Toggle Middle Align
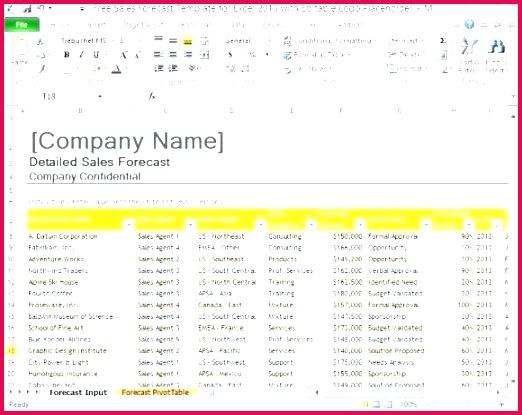 (x=173, y=41)
